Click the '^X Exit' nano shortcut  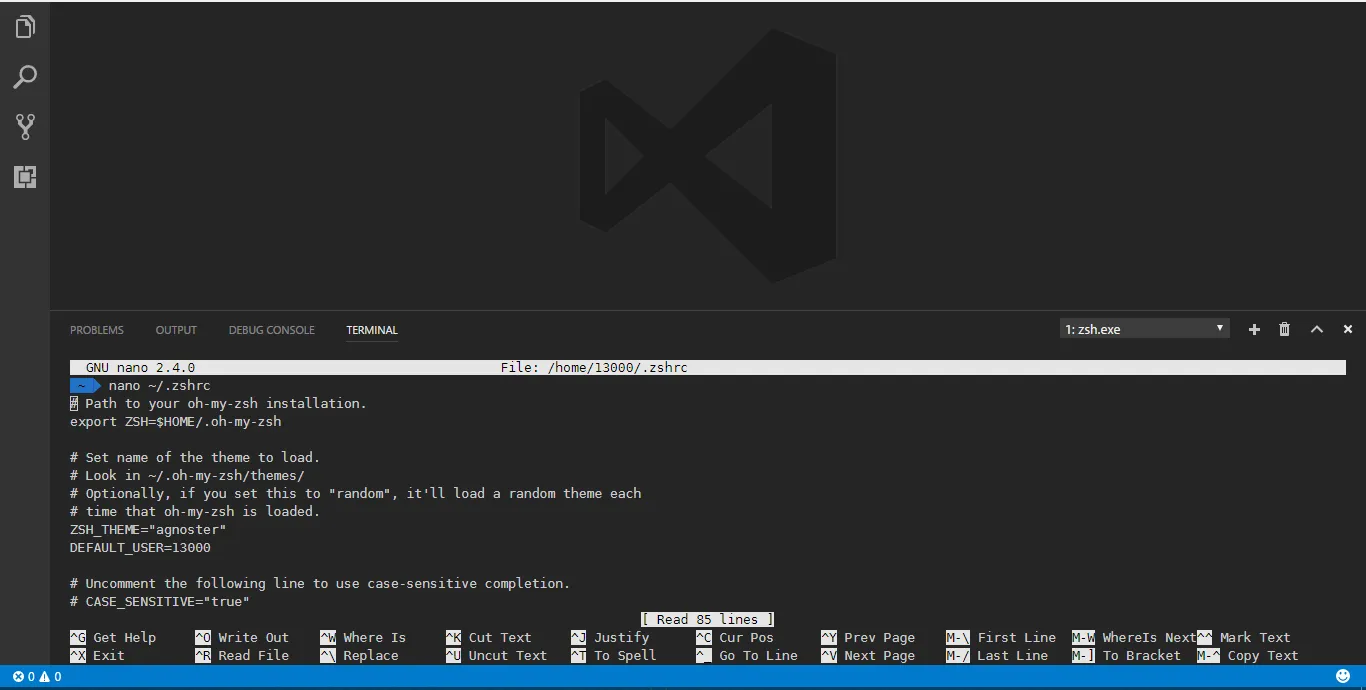98,656
